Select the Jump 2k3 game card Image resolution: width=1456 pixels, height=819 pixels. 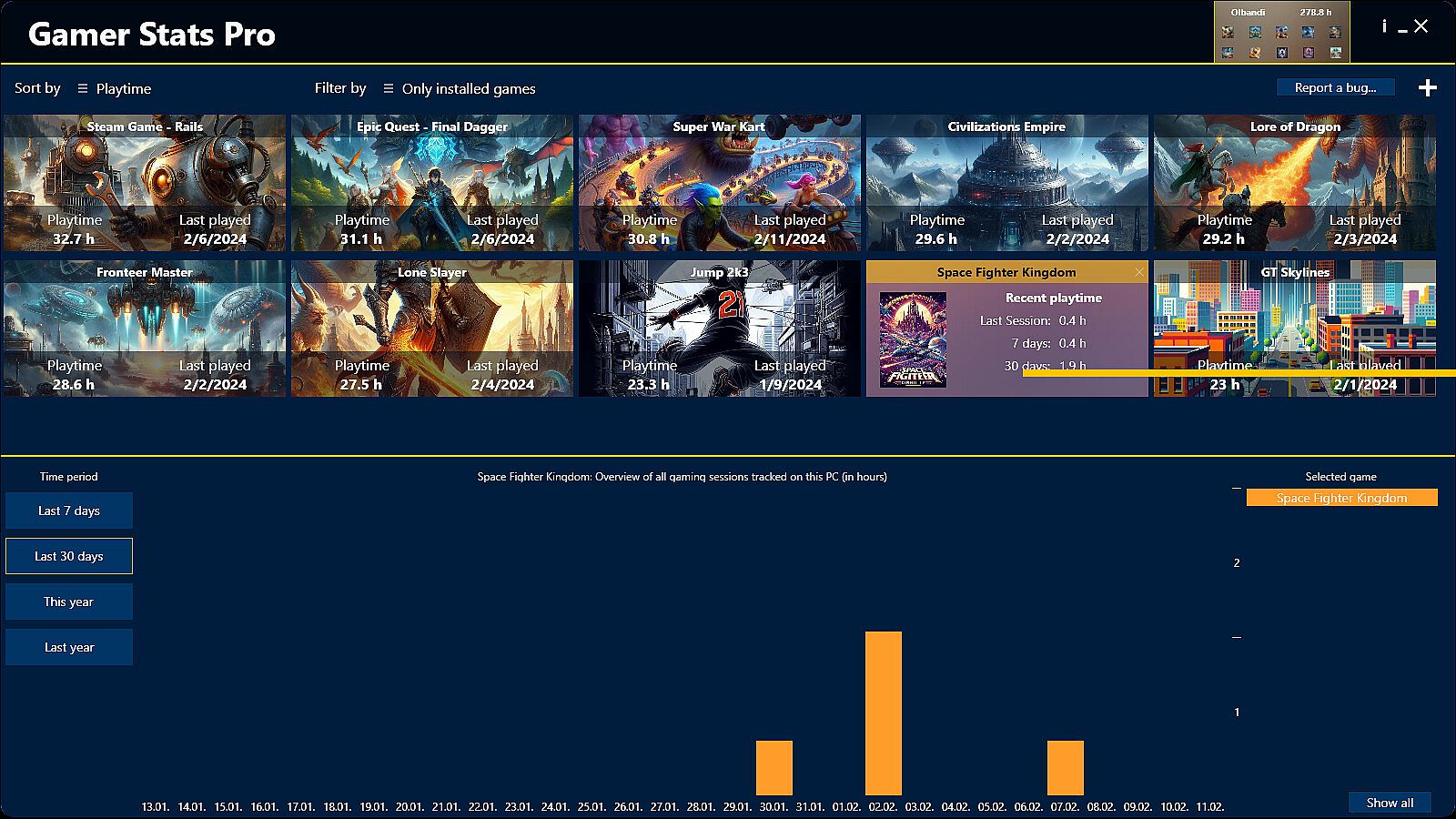click(x=720, y=329)
